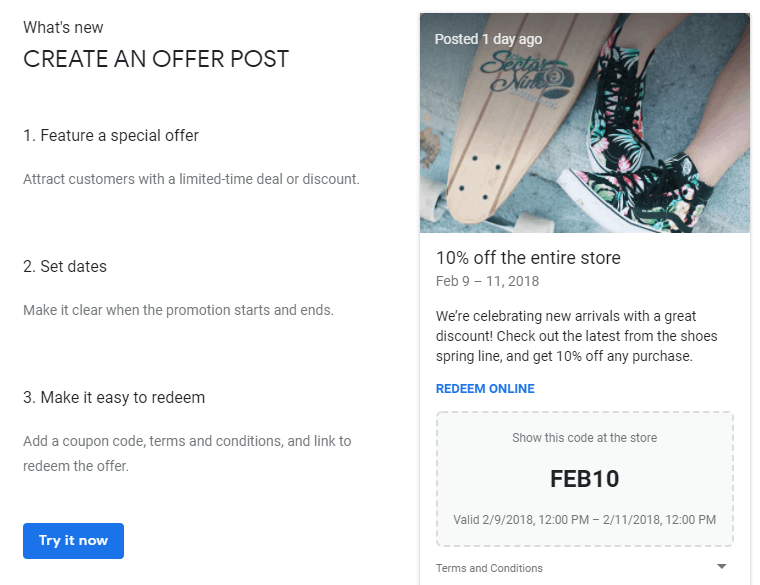760x585 pixels.
Task: Click the Set dates step heading
Action: pos(65,267)
